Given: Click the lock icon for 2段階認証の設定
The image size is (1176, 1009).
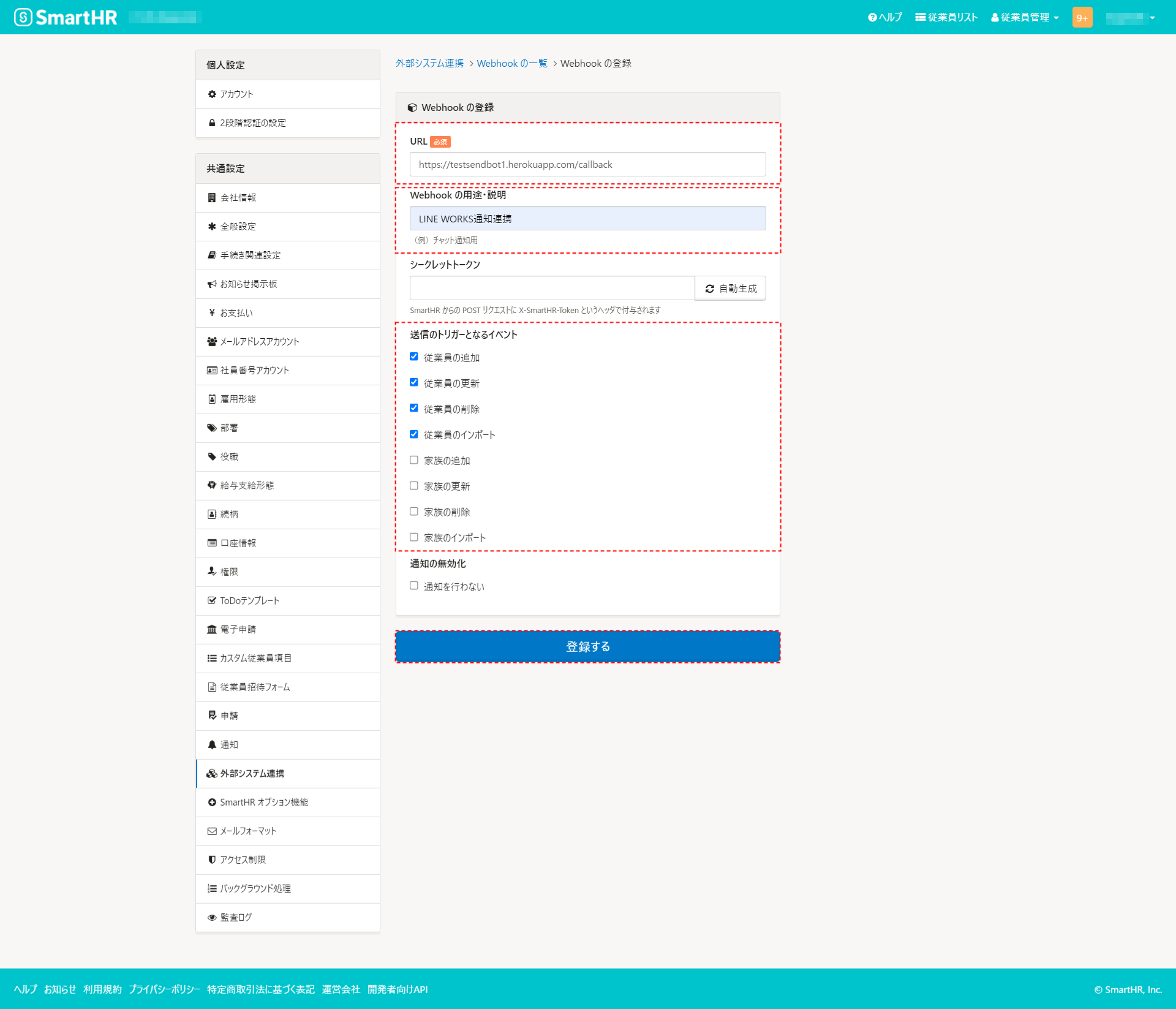Looking at the screenshot, I should 211,123.
